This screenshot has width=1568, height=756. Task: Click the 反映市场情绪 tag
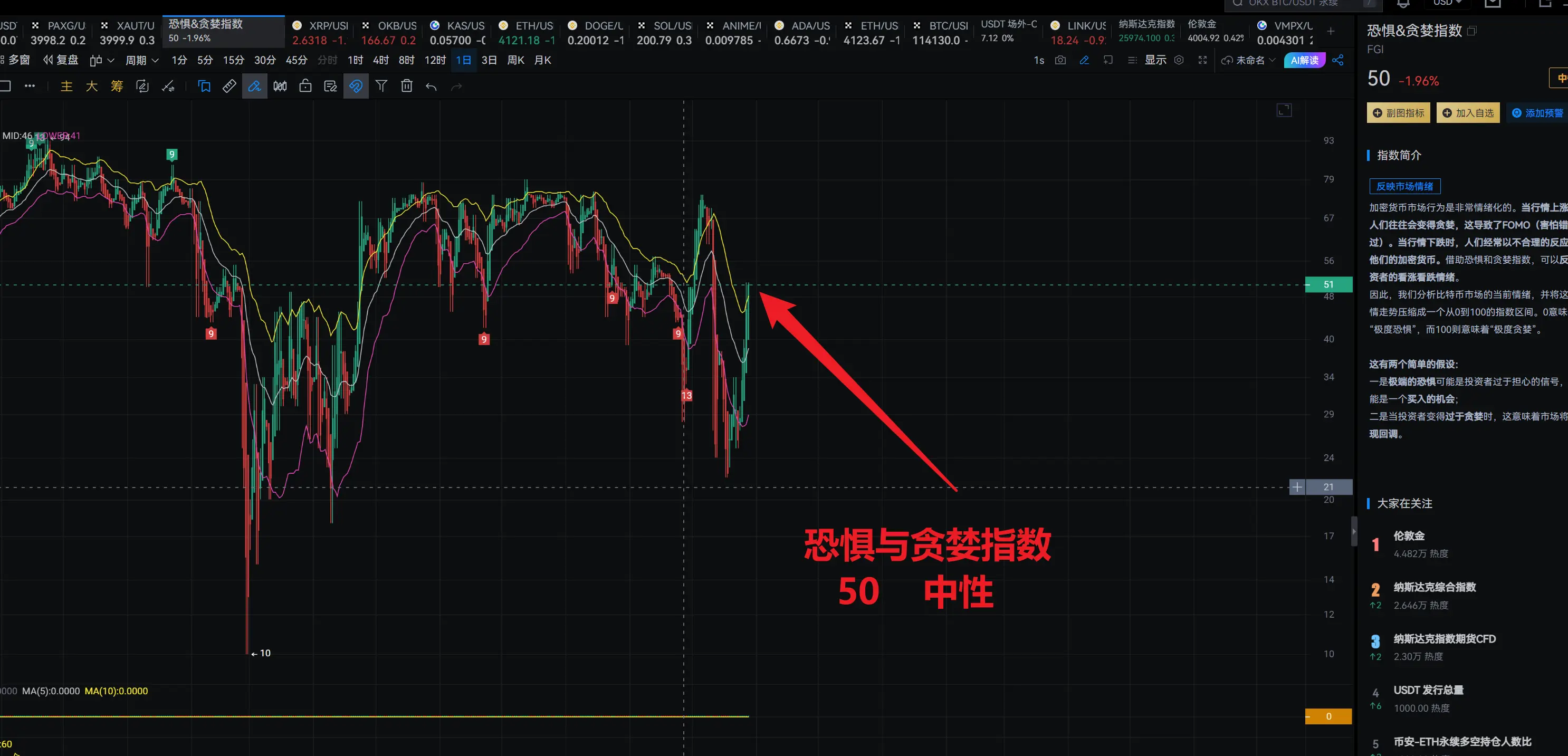pyautogui.click(x=1405, y=186)
